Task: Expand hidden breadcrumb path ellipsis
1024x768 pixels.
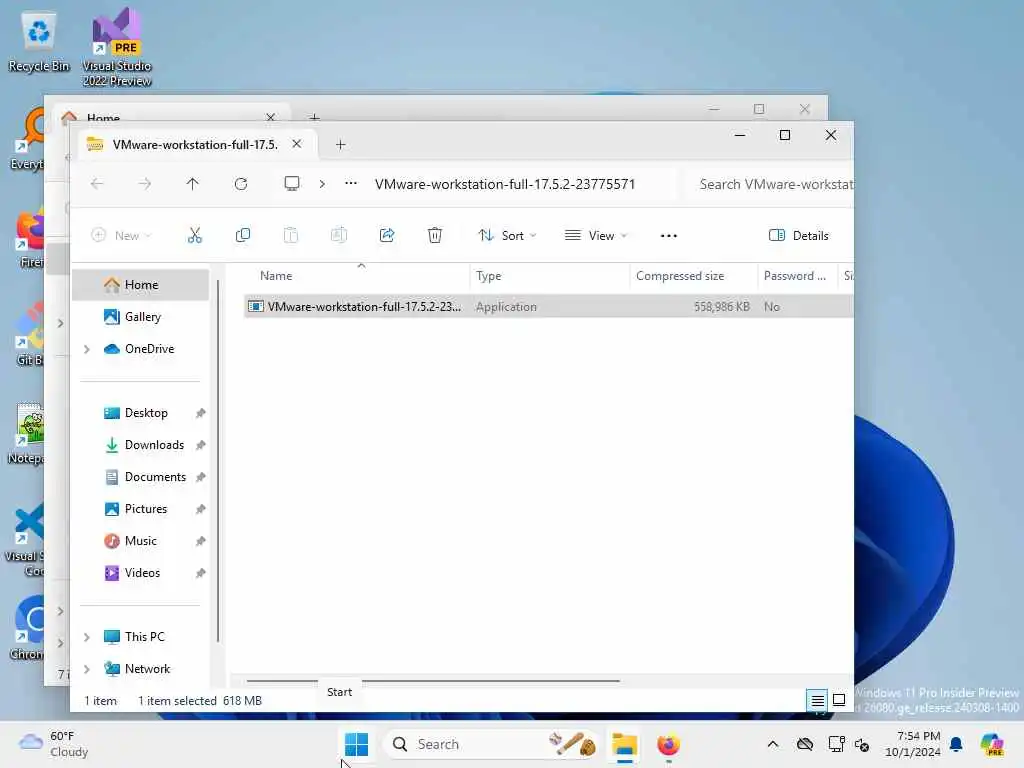Action: 351,184
